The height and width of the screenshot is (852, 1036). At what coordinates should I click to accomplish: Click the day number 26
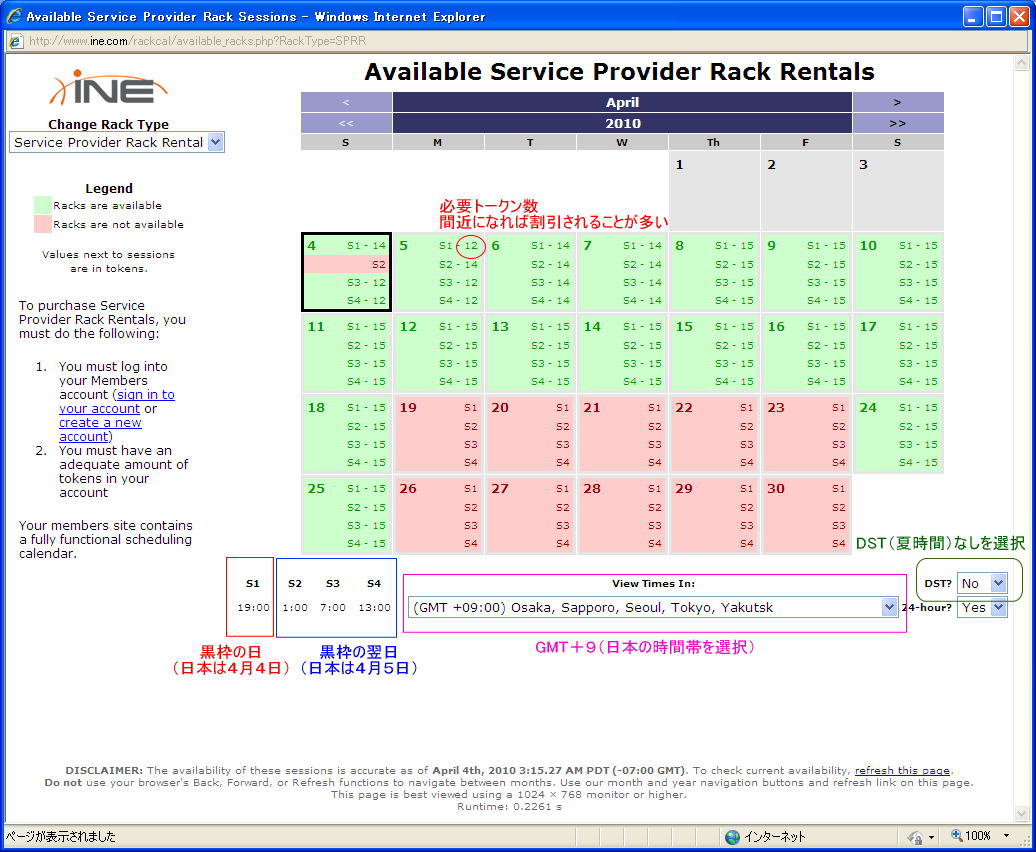coord(408,489)
